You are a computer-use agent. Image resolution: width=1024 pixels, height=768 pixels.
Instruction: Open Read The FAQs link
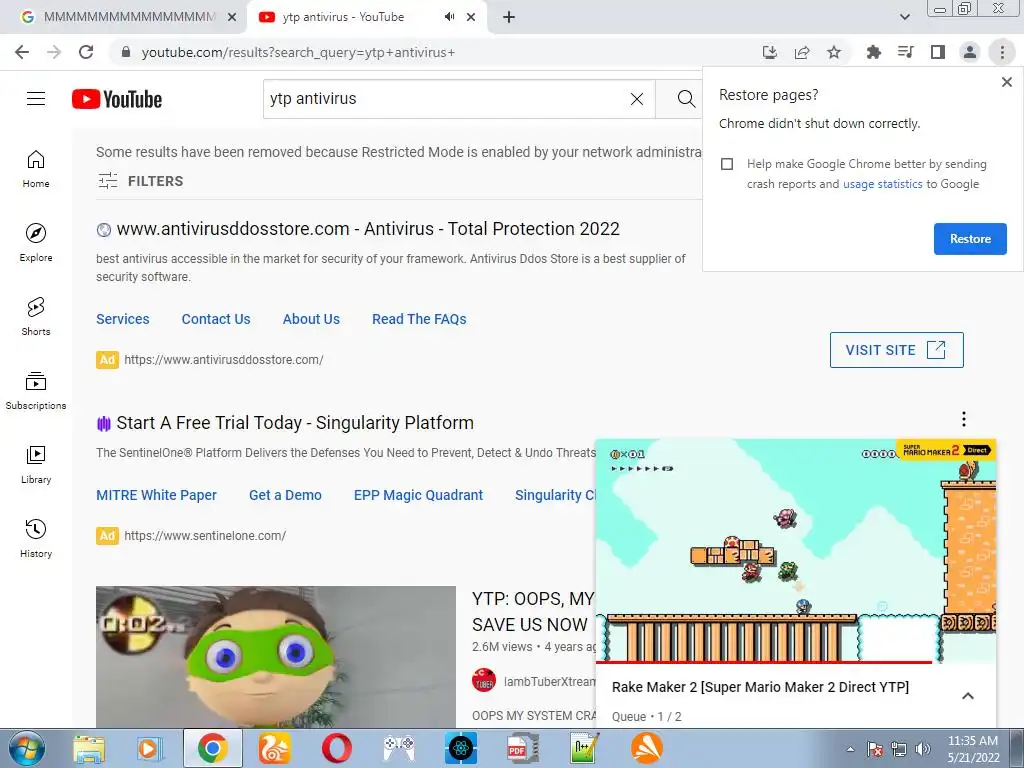419,319
